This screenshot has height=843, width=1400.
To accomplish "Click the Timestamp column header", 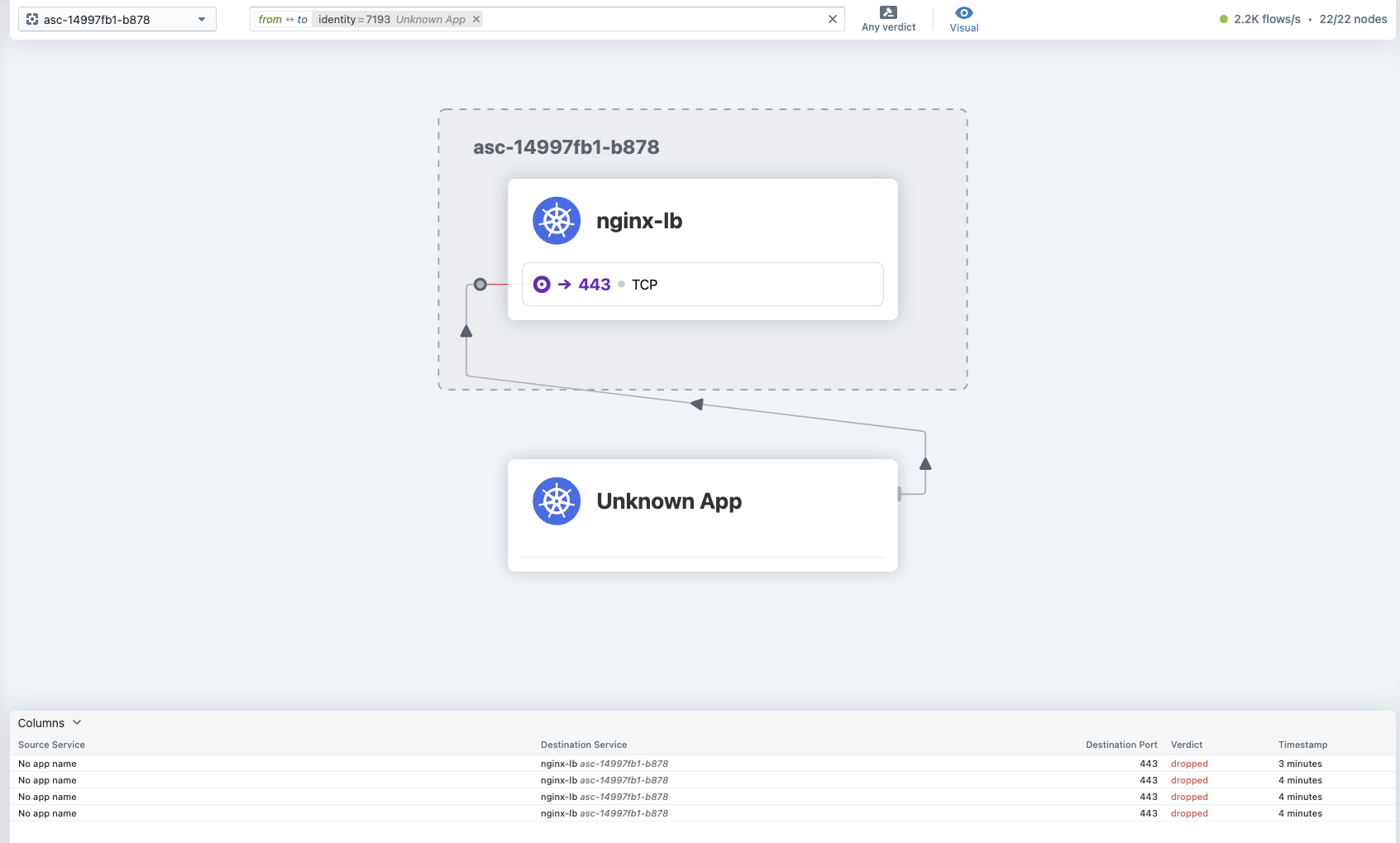I will point(1302,745).
